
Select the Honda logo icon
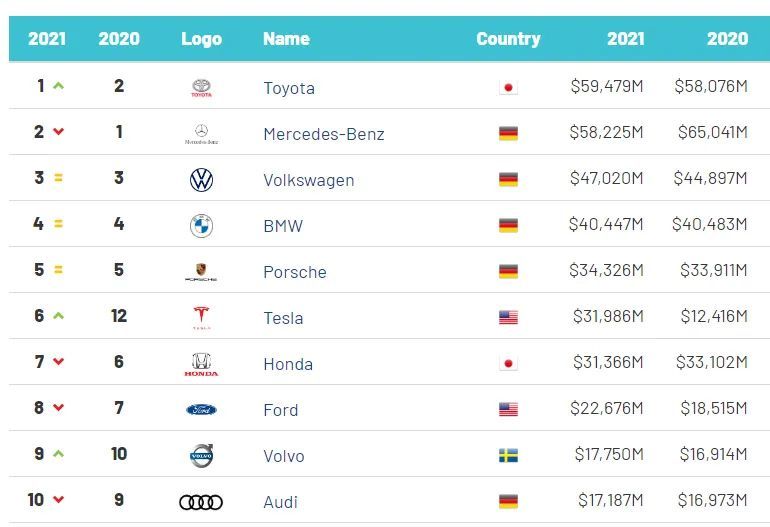[201, 364]
